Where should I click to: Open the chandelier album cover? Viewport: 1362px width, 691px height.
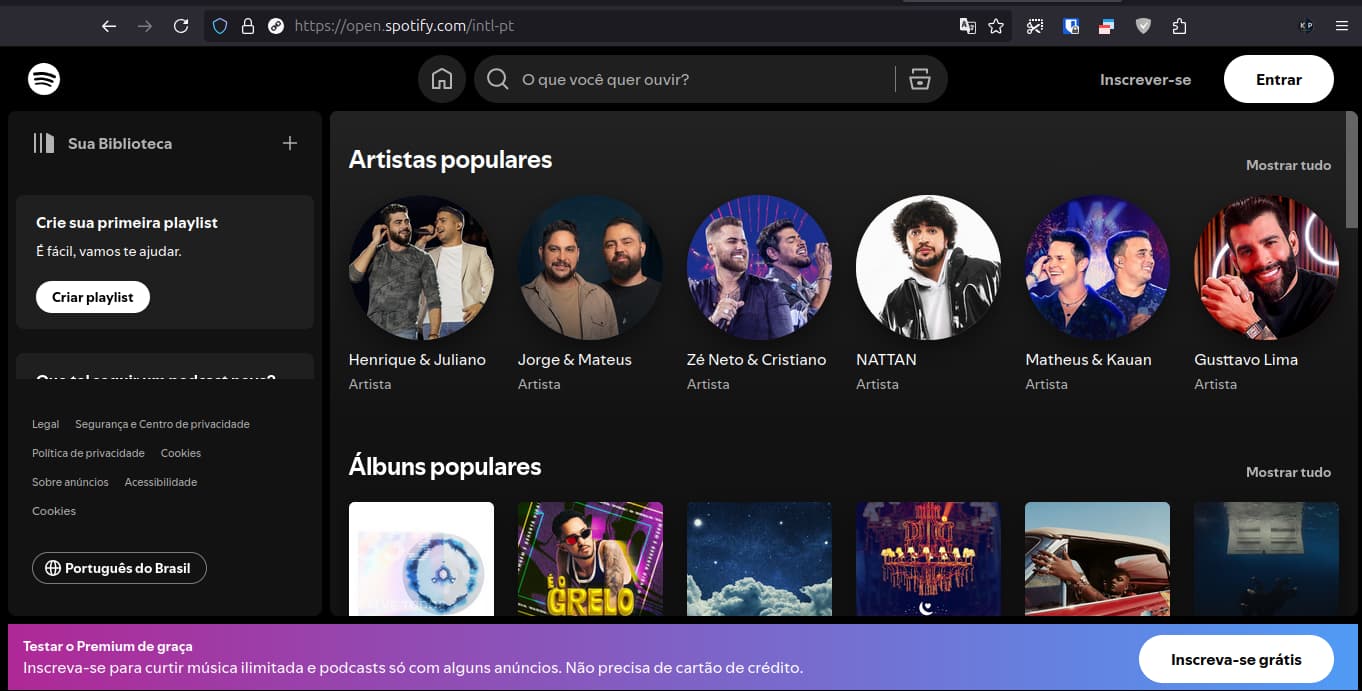pyautogui.click(x=928, y=558)
